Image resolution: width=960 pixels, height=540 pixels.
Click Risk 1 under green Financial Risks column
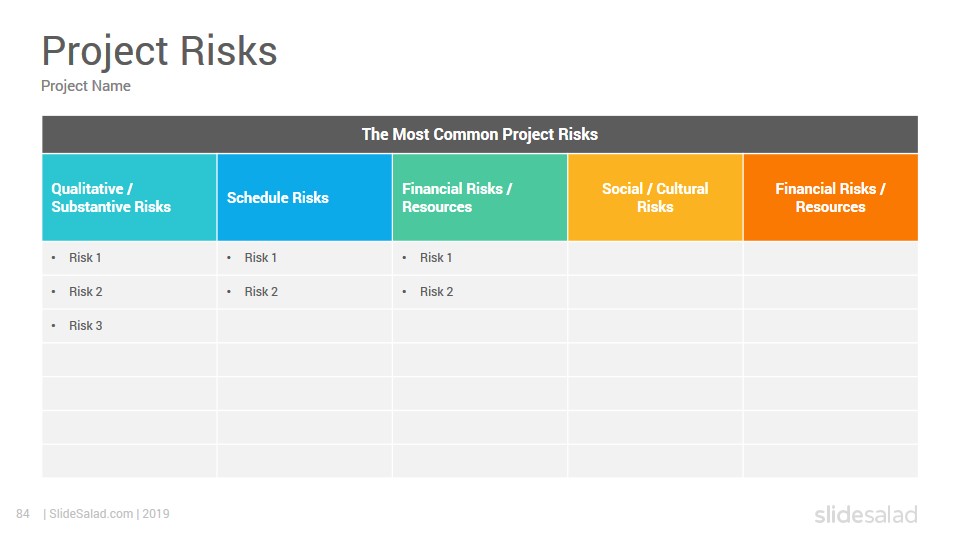(436, 258)
